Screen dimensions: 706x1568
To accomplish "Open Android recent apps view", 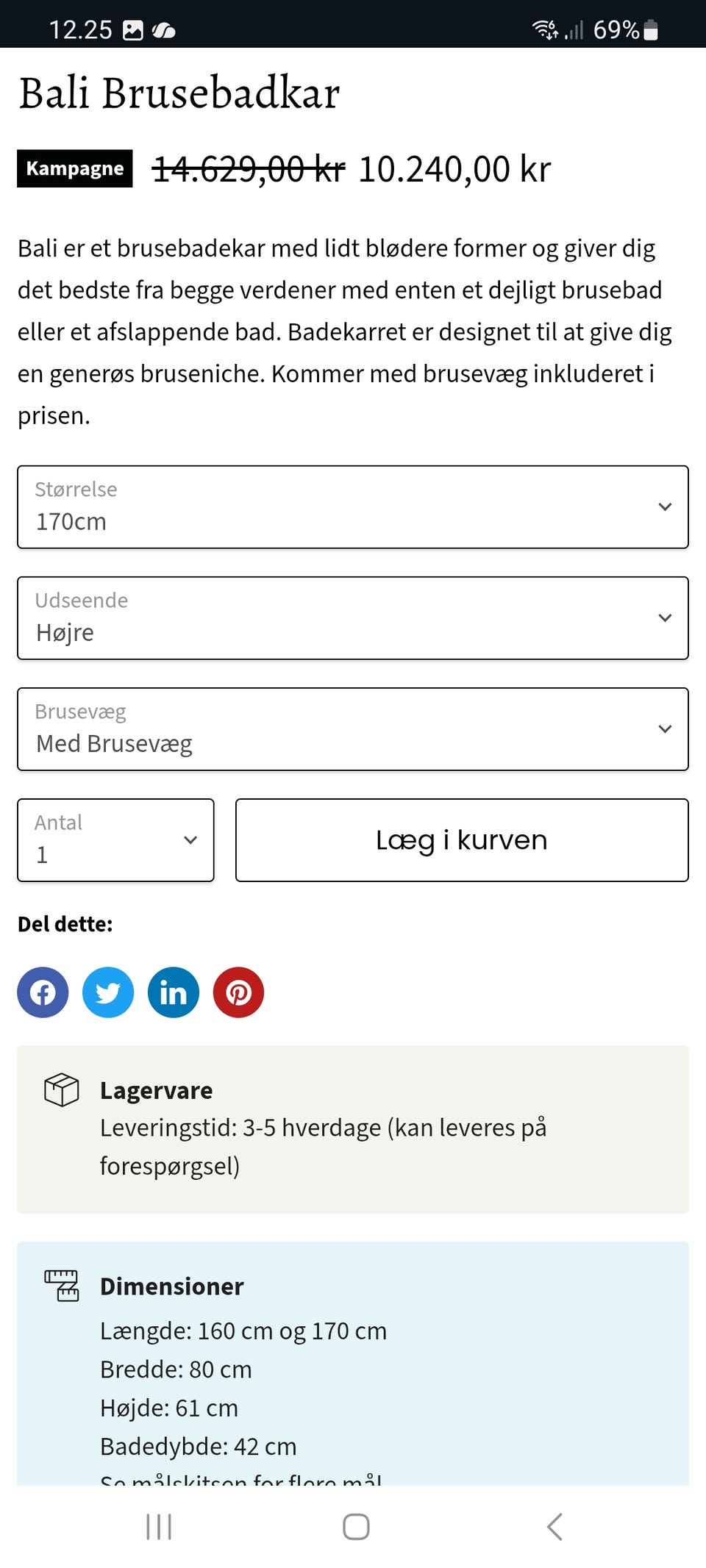I will click(159, 1527).
